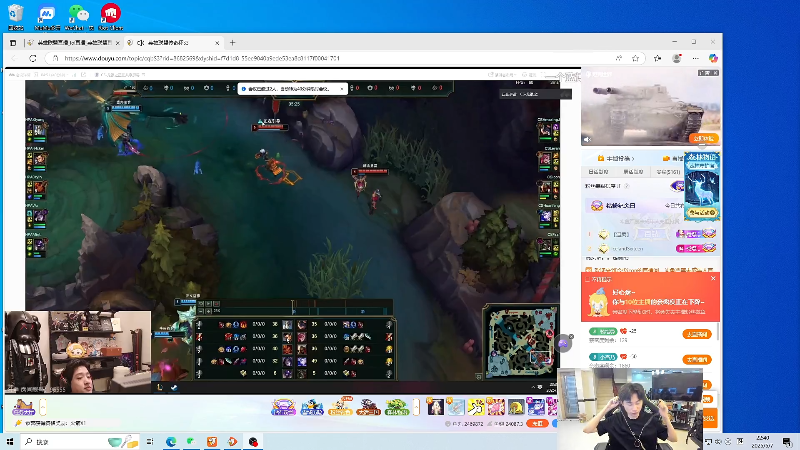Viewport: 800px width, 450px height.
Task: Open Microsoft Edge from the taskbar
Action: click(x=171, y=442)
